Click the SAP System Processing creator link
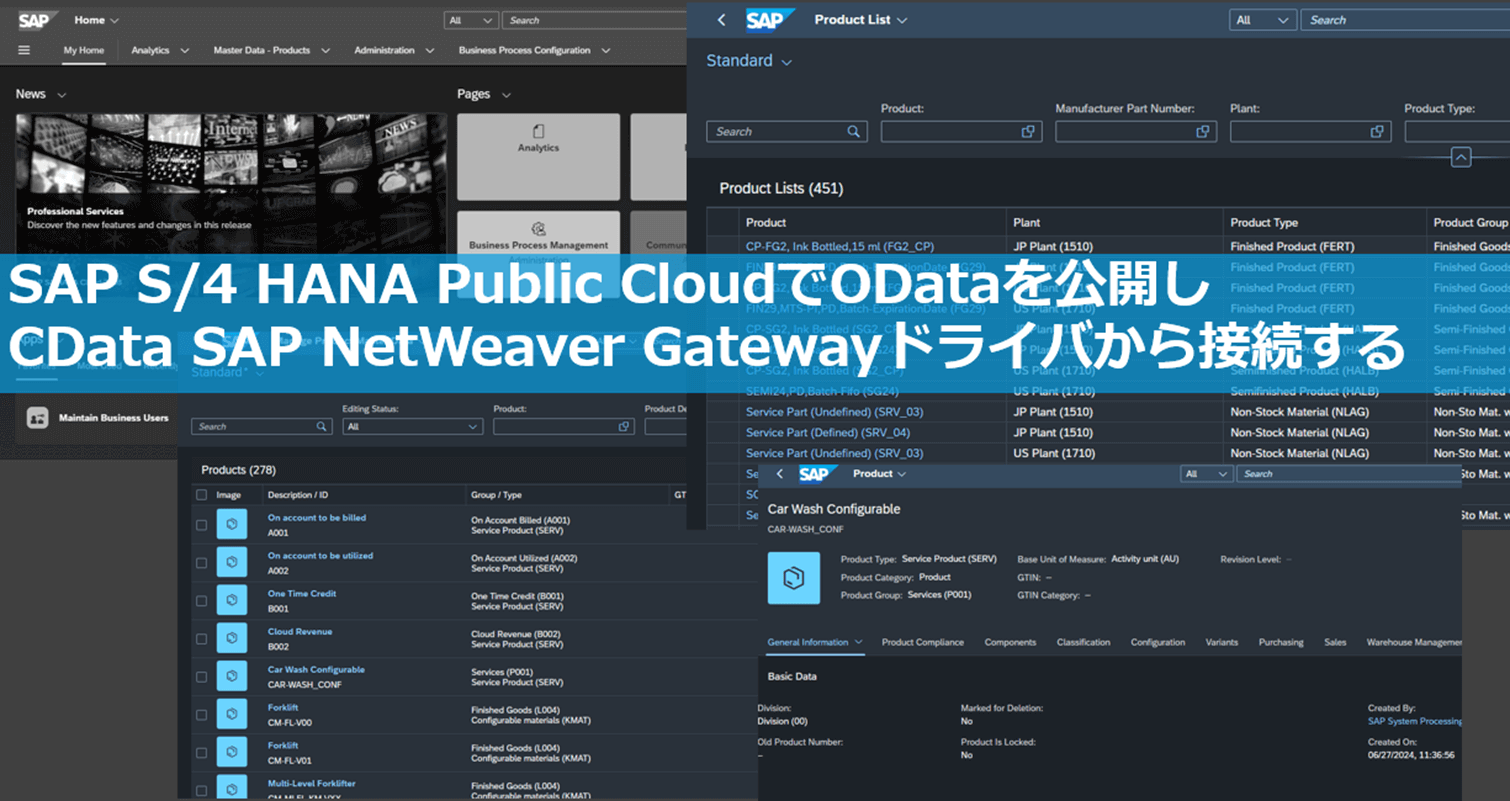This screenshot has width=1510, height=801. pos(1415,721)
